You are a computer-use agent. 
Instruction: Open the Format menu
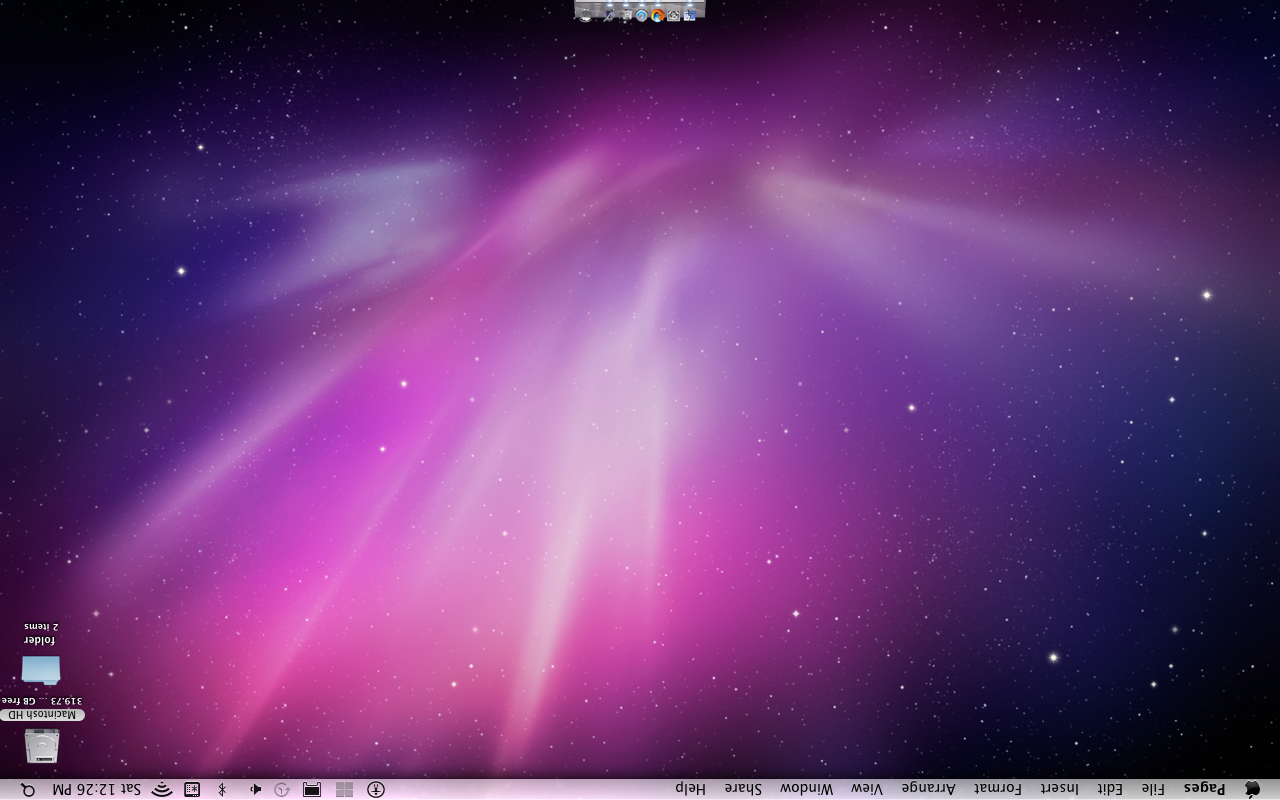[x=998, y=788]
